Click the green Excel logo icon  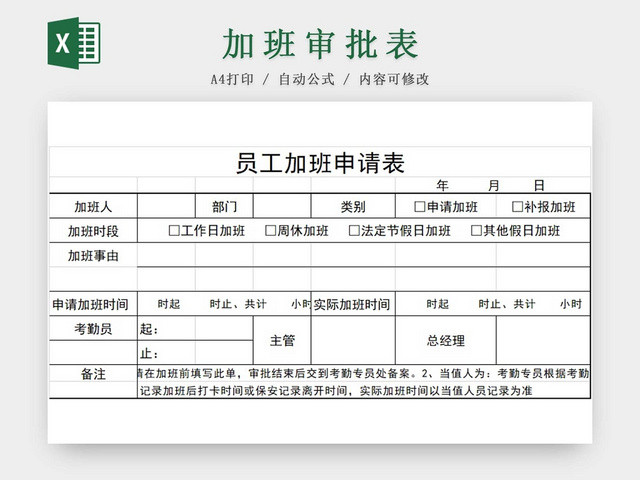point(74,43)
